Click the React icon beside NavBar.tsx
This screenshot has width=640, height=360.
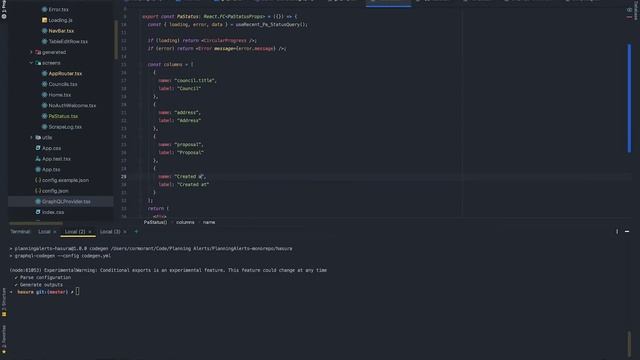44,31
